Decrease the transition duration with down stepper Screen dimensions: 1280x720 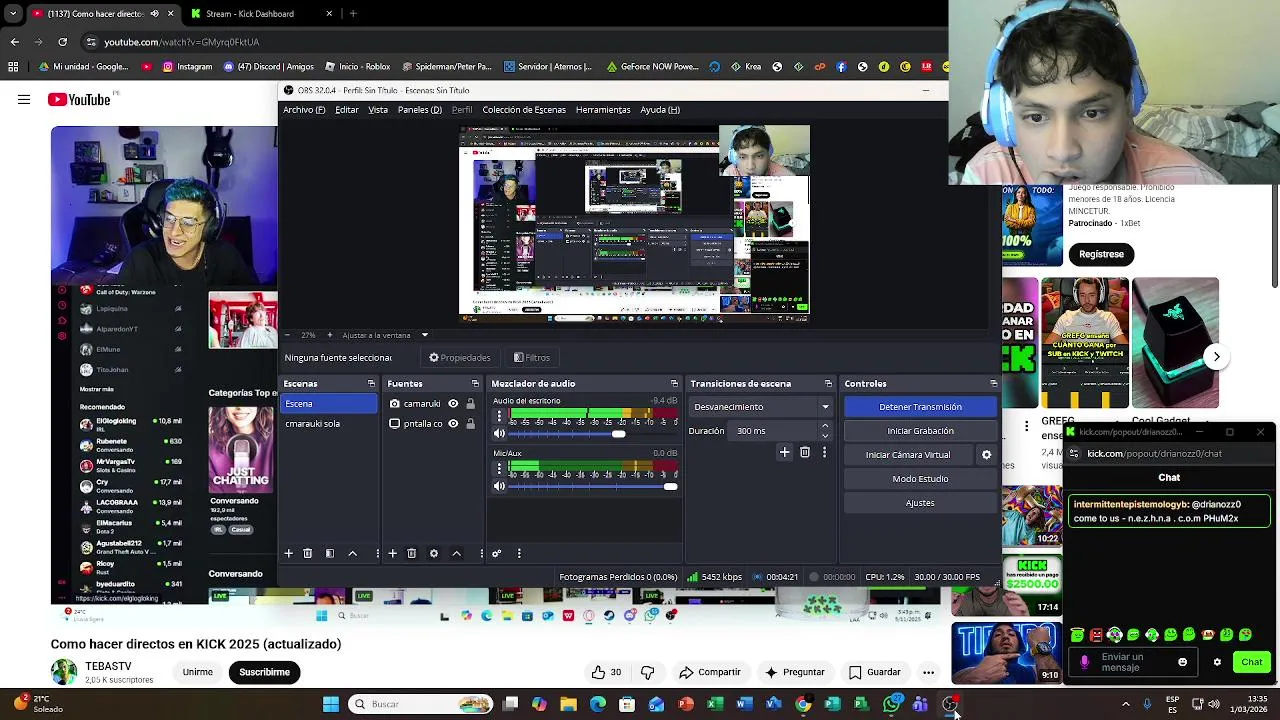pyautogui.click(x=825, y=436)
